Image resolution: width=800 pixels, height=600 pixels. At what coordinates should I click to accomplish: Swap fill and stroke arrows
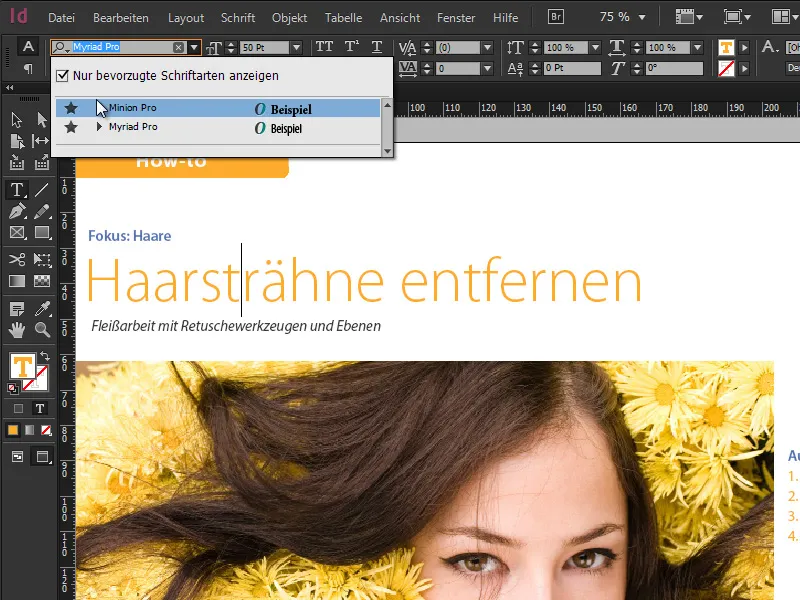tap(44, 356)
